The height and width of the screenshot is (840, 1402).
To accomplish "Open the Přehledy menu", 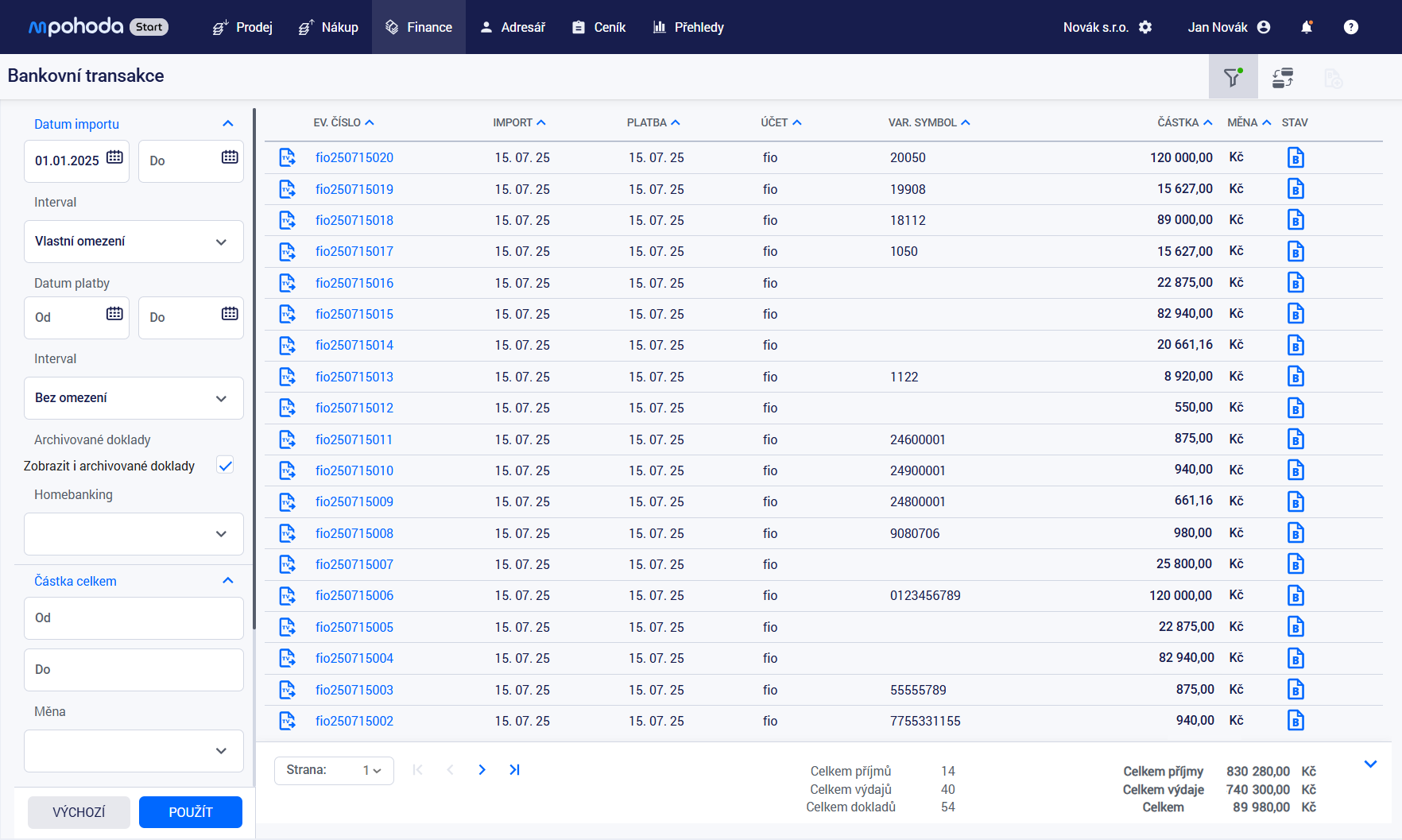I will coord(688,27).
